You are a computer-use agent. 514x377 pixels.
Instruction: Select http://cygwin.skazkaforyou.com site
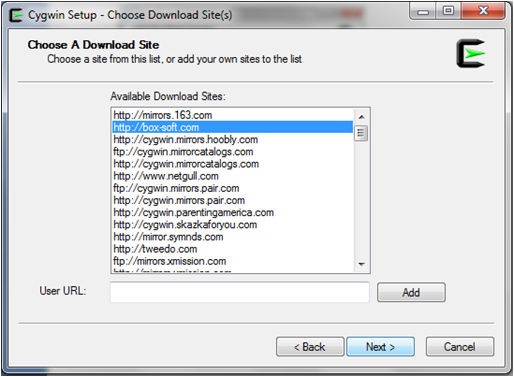(x=233, y=225)
